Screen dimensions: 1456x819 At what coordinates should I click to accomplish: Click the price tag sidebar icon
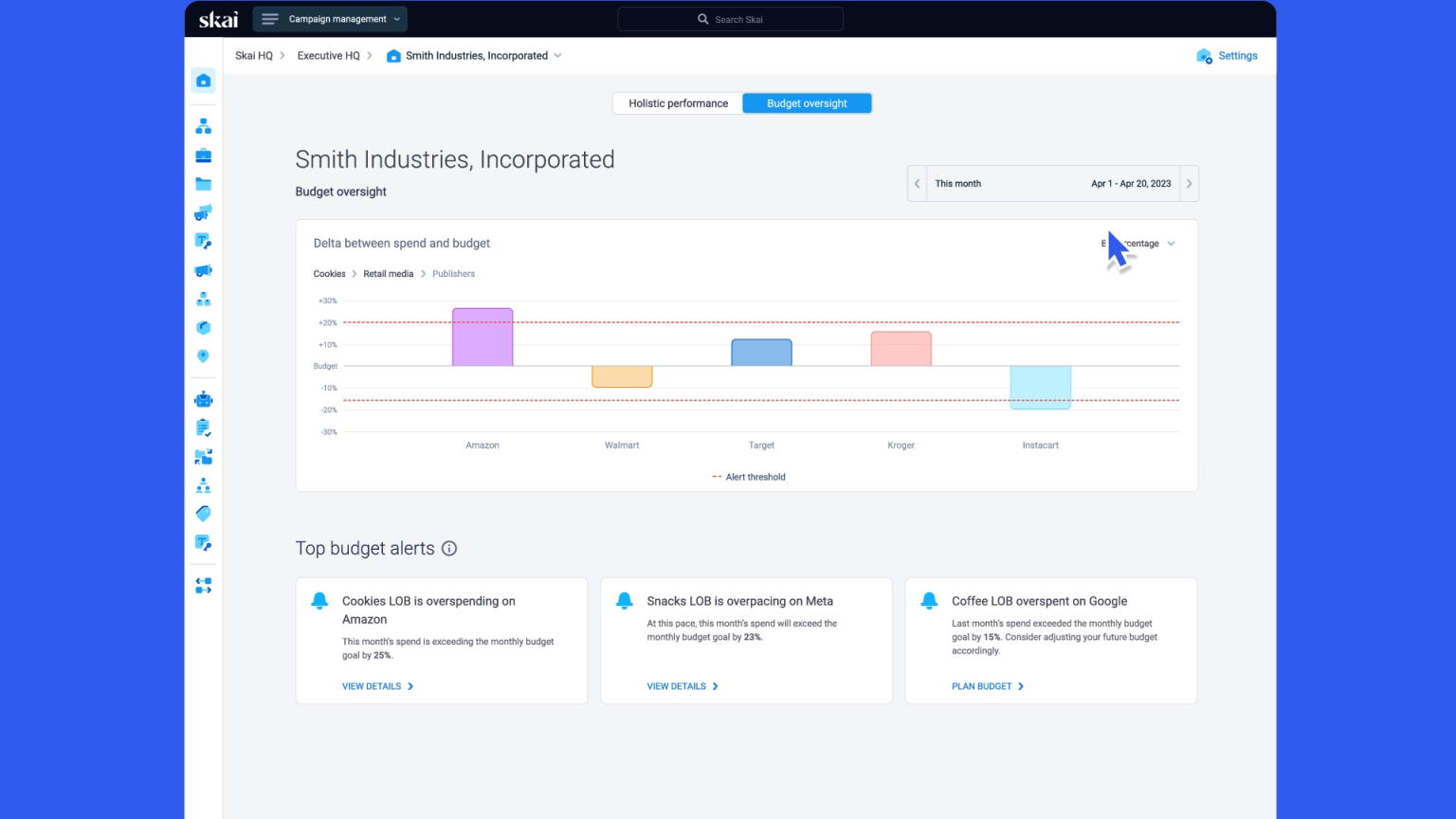pyautogui.click(x=203, y=514)
